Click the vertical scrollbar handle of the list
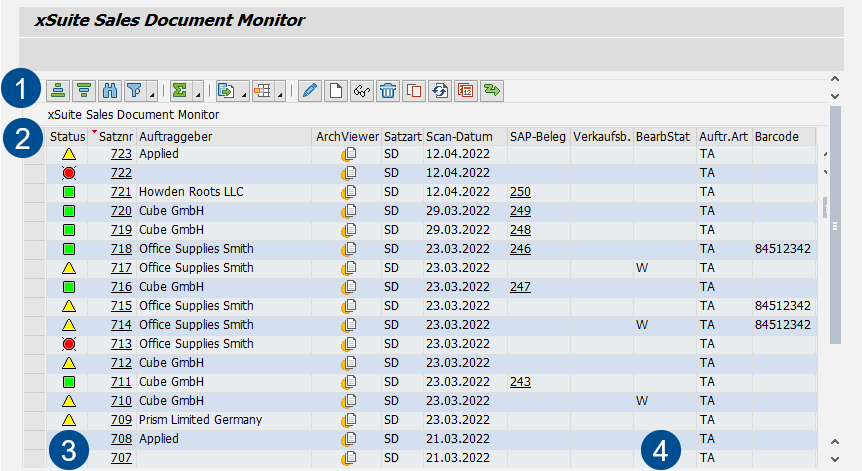 (835, 225)
